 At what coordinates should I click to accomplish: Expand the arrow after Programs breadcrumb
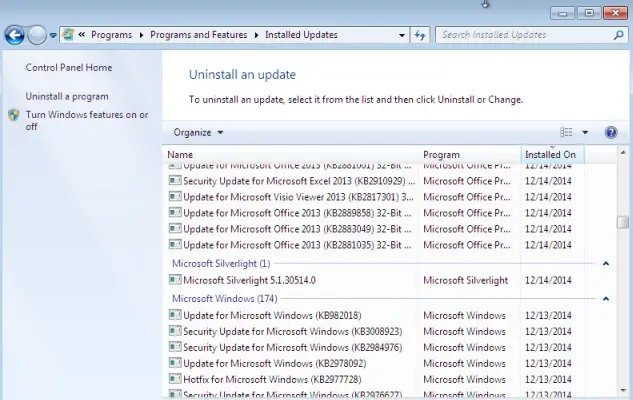click(141, 35)
